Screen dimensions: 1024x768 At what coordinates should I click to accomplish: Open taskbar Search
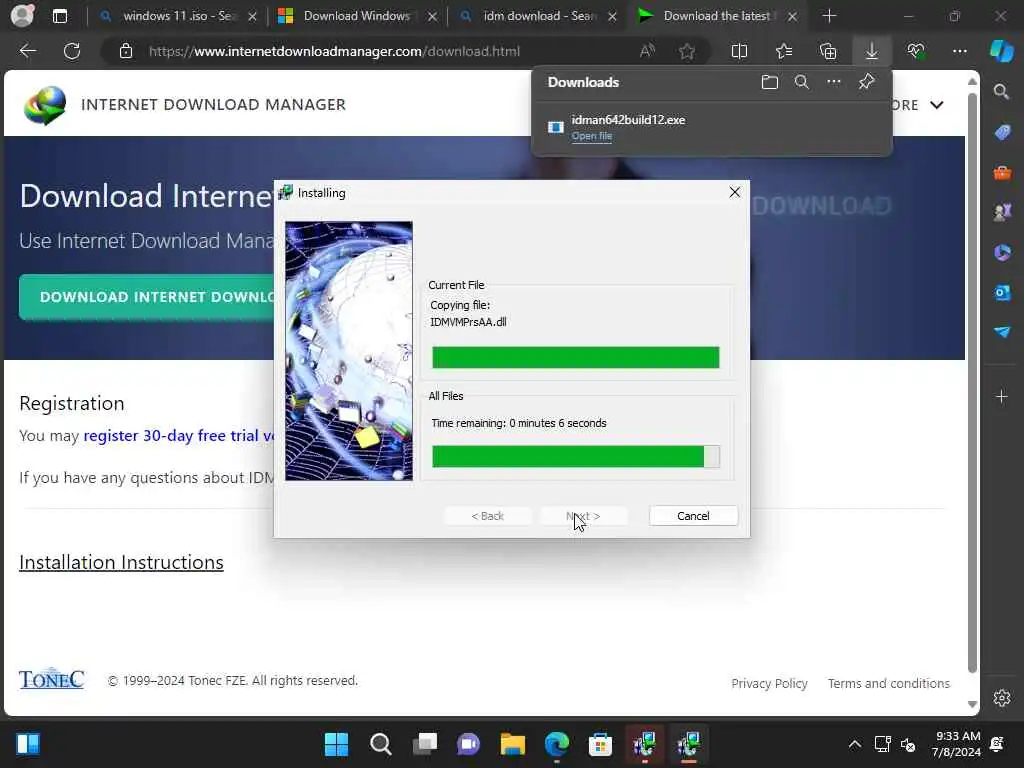[380, 744]
